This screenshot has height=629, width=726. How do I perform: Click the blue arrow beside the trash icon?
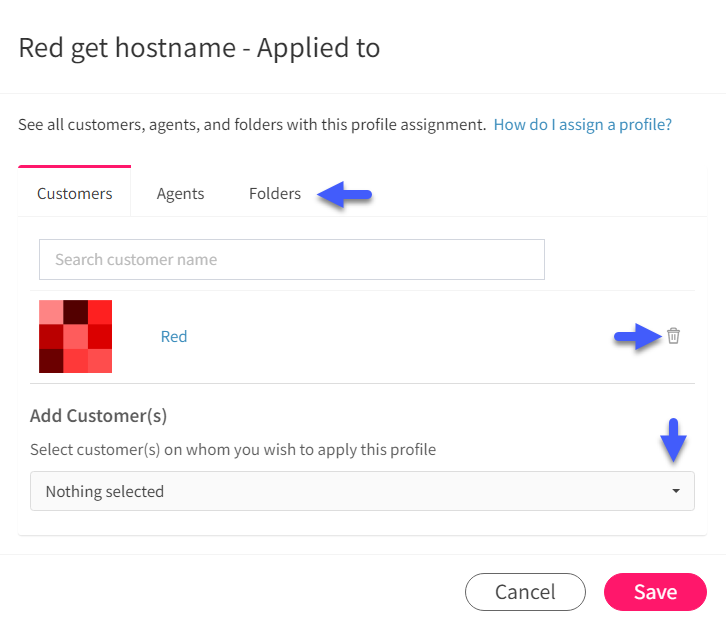click(x=638, y=336)
